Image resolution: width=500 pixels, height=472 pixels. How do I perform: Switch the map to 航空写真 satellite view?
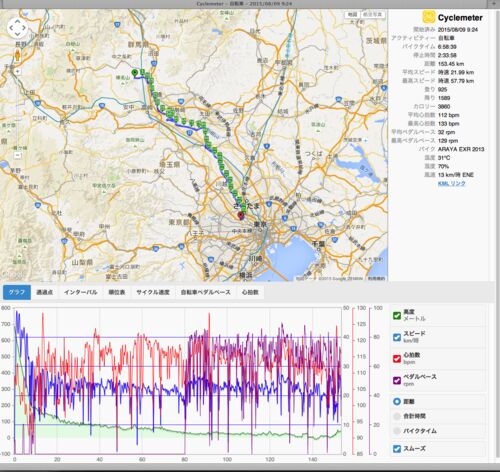point(372,14)
